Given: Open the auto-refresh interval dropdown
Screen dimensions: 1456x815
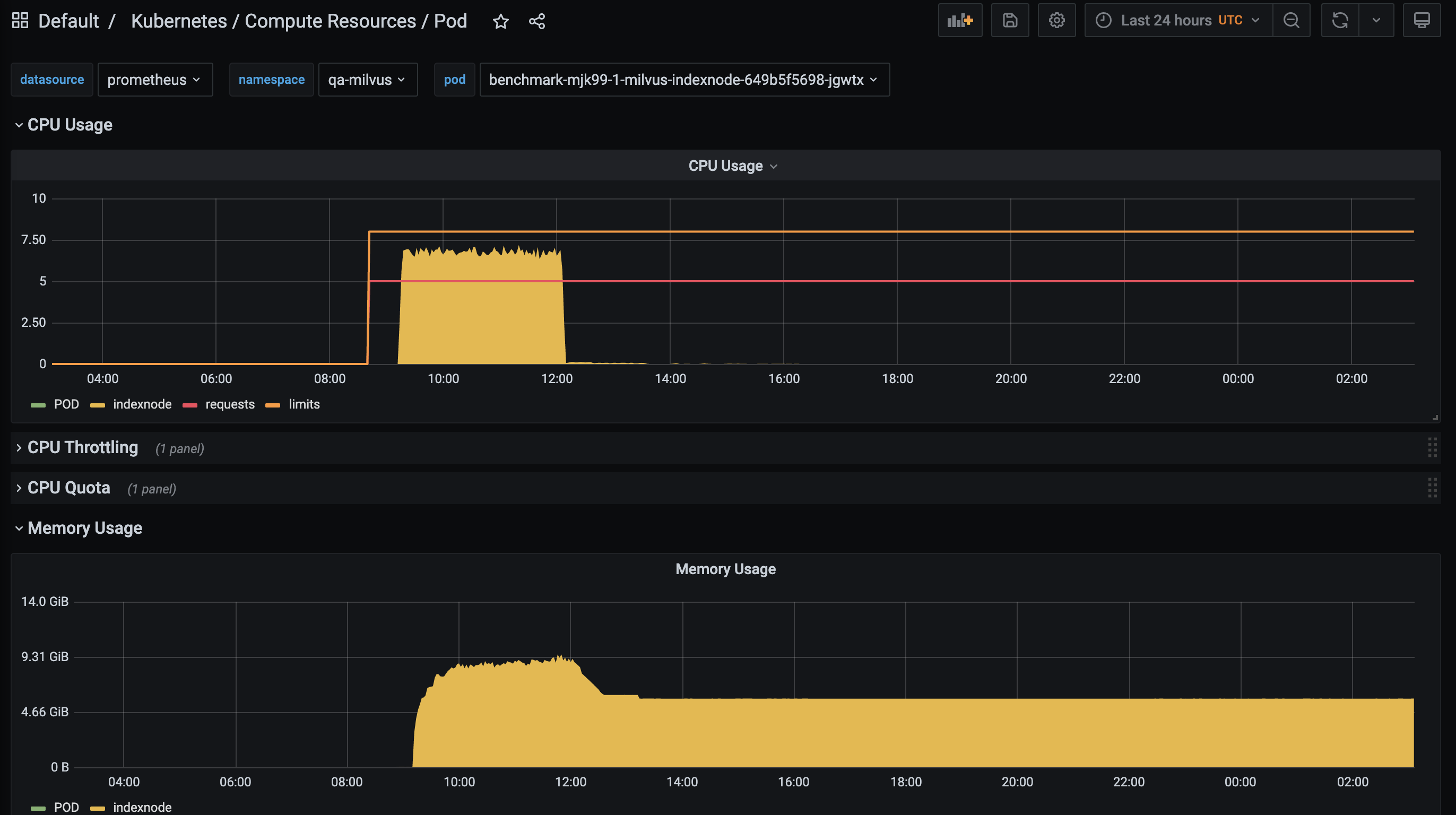Looking at the screenshot, I should pos(1376,20).
